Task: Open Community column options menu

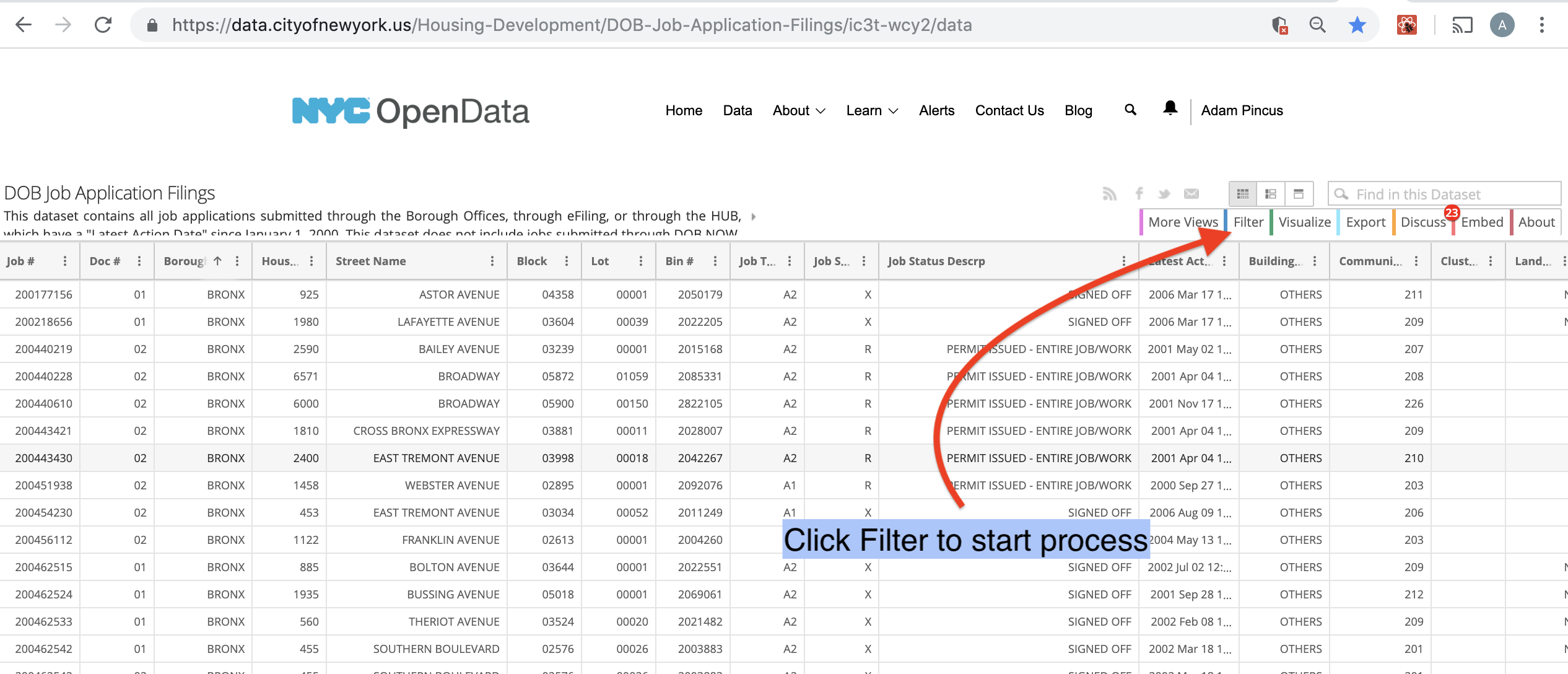Action: pyautogui.click(x=1416, y=261)
